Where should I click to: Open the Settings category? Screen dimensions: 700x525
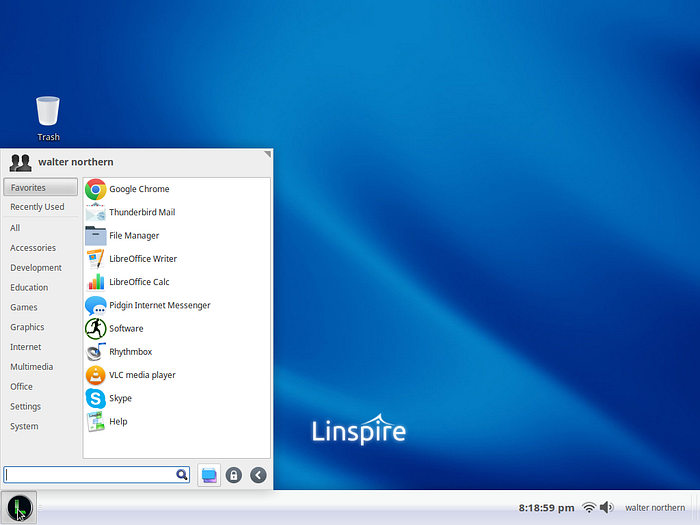coord(41,406)
